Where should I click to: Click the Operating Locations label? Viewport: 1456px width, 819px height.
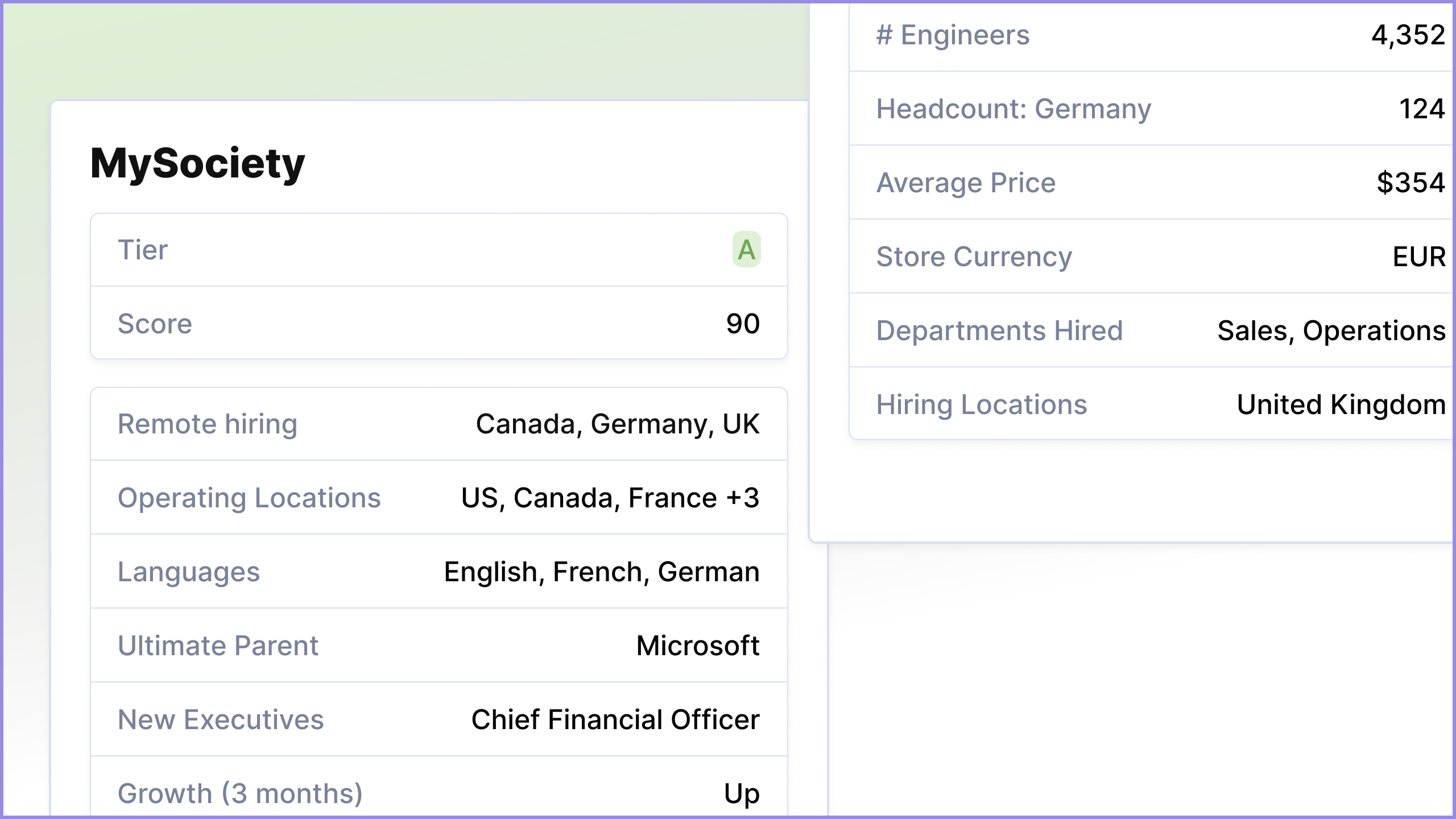point(249,498)
